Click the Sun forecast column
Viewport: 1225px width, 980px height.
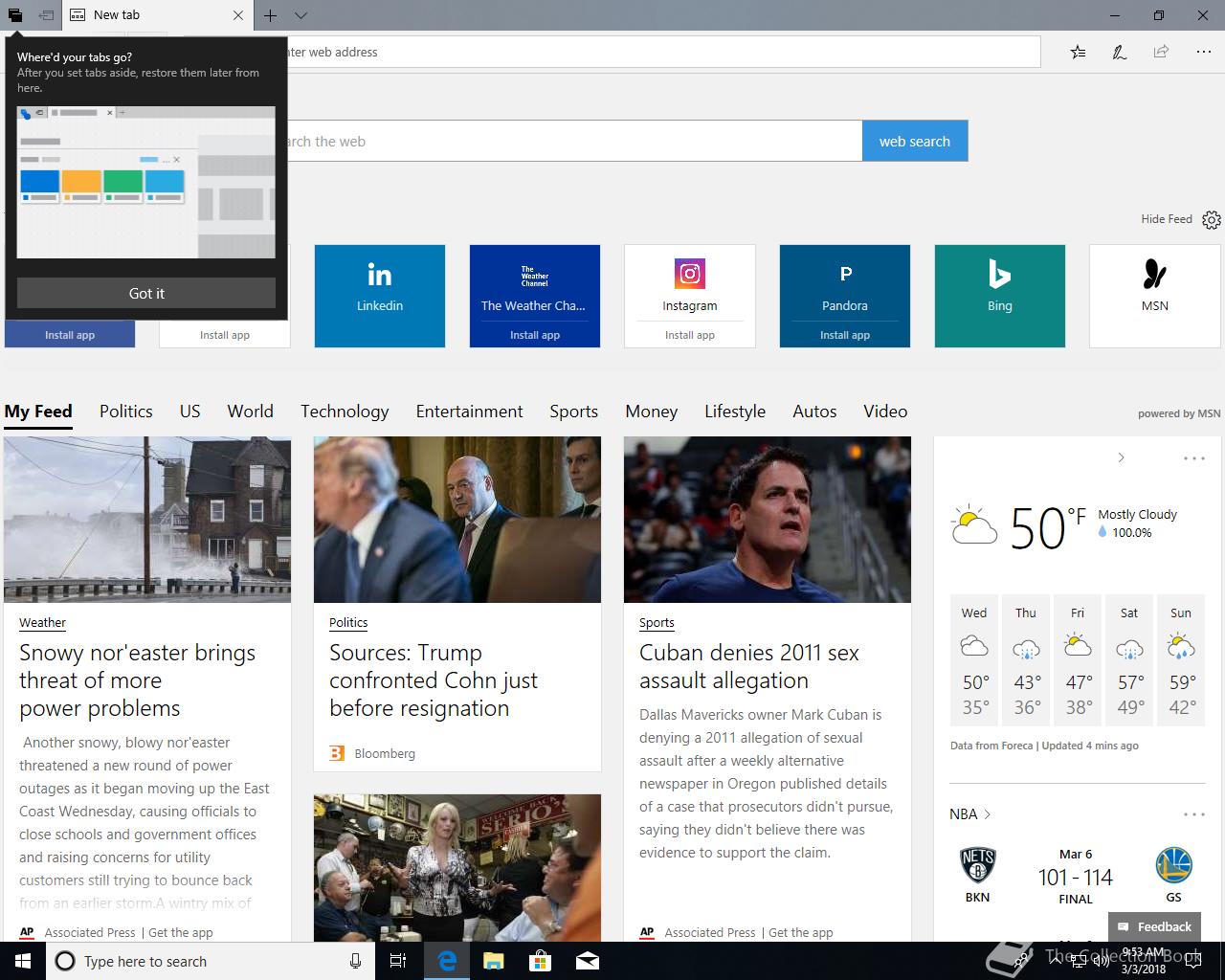(1181, 660)
